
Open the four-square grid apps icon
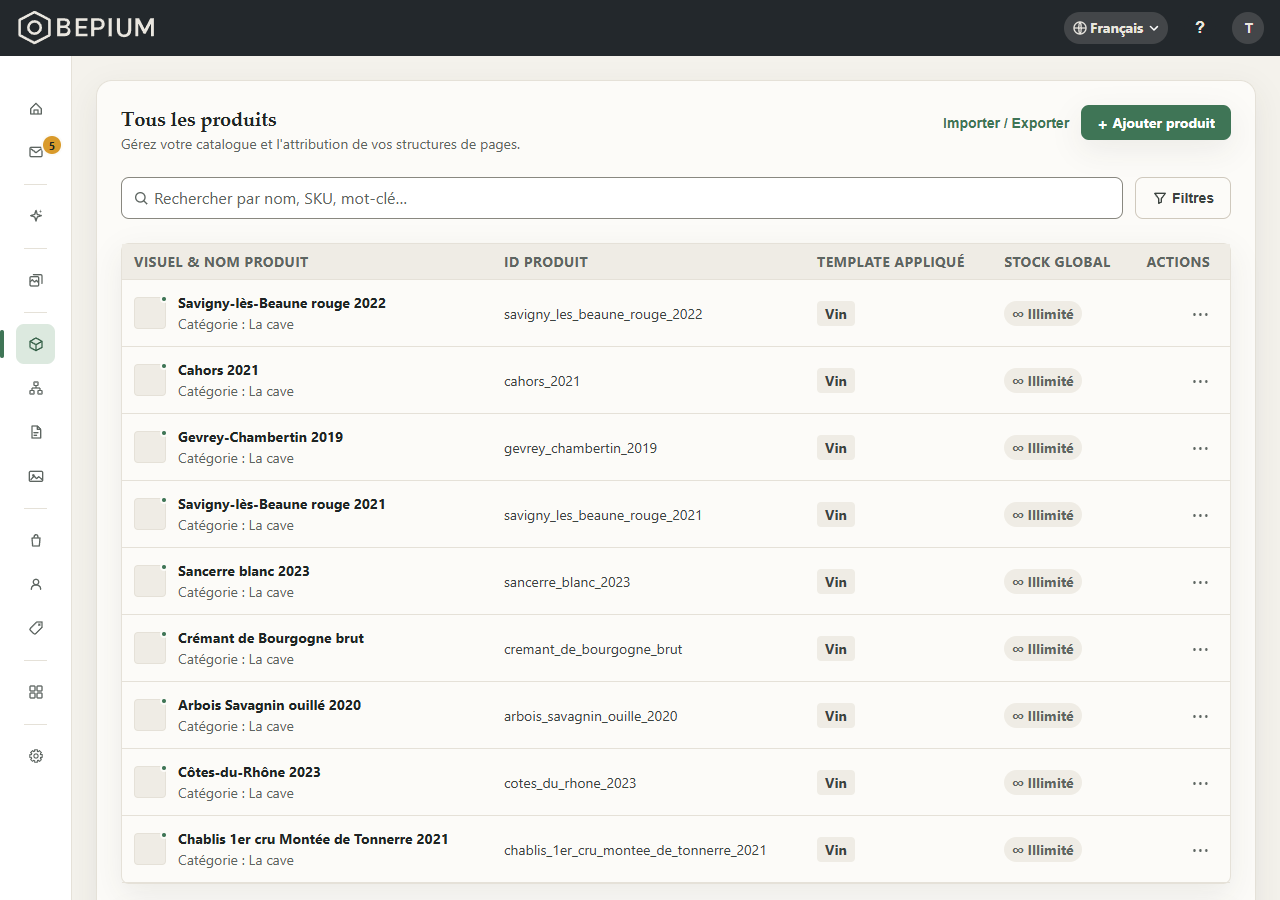[x=36, y=692]
